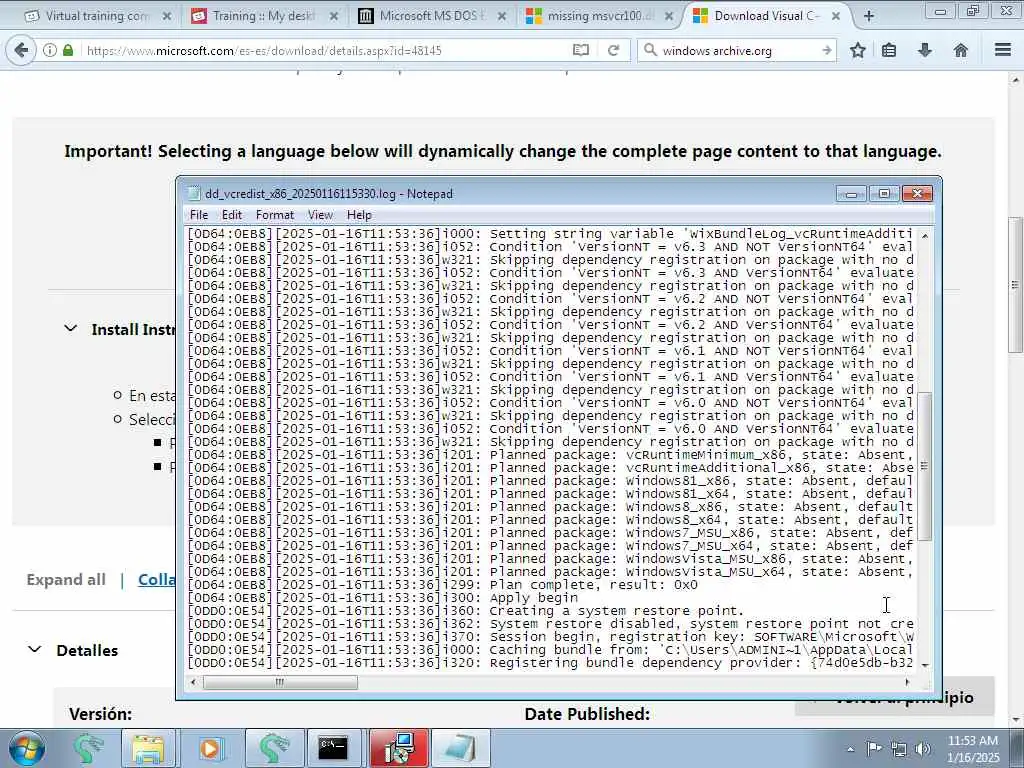
Task: Click 'Creating a system restore point.' line
Action: click(617, 611)
